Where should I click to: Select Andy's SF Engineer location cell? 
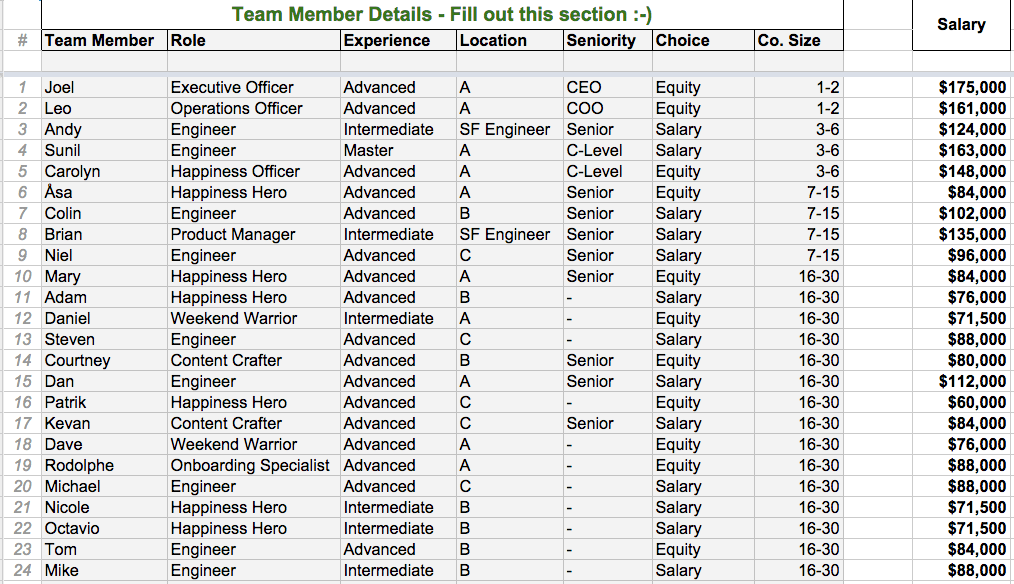coord(505,129)
